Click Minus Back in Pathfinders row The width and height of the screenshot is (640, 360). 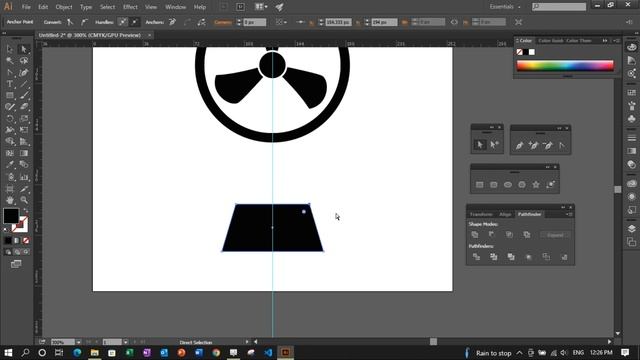564,257
